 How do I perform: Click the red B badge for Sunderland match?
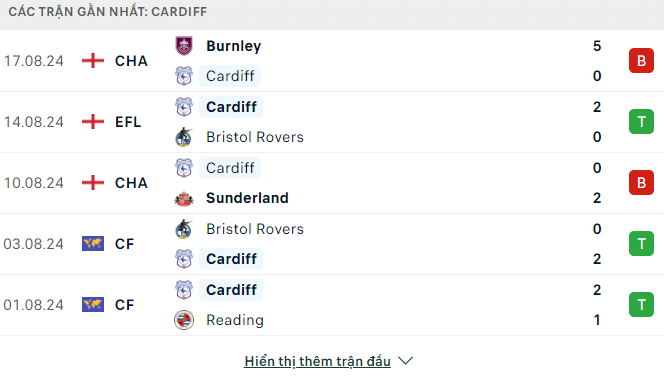641,183
